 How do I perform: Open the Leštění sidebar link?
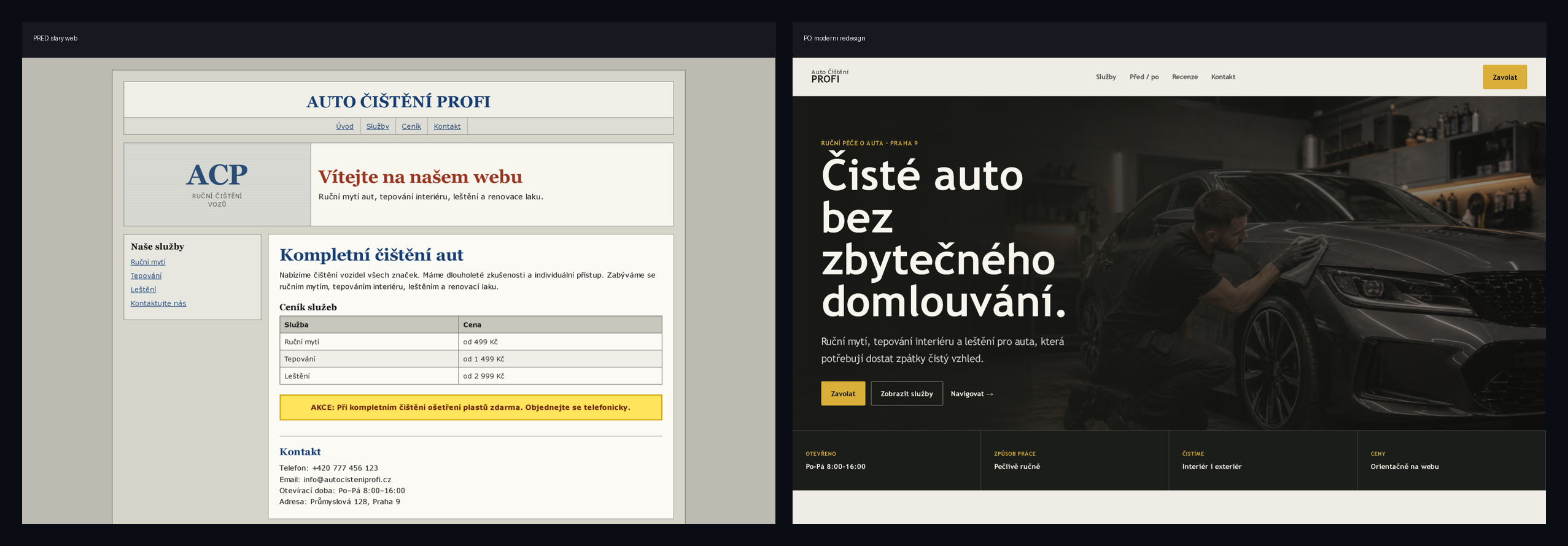pos(143,290)
